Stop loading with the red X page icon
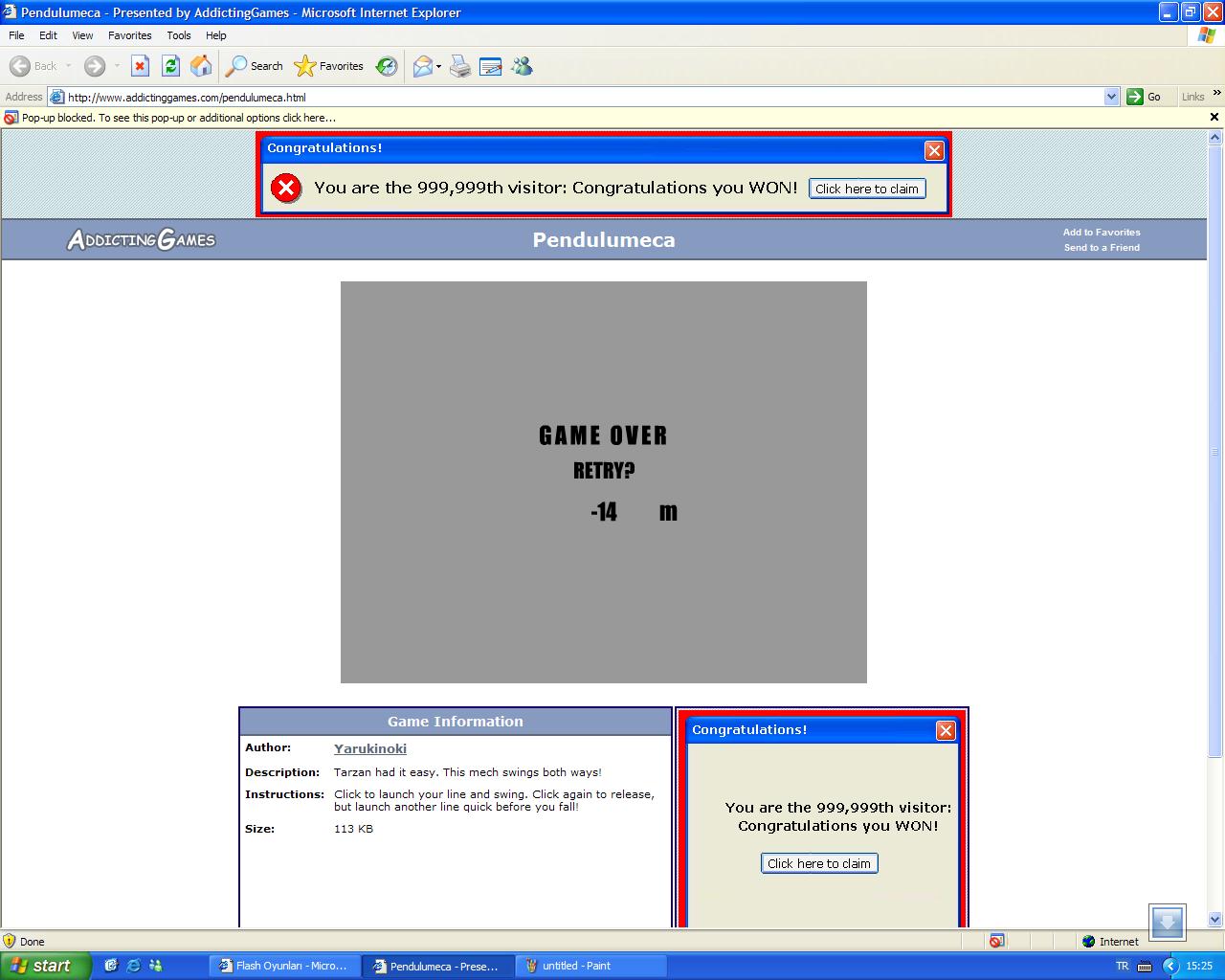This screenshot has width=1225, height=980. click(x=140, y=66)
